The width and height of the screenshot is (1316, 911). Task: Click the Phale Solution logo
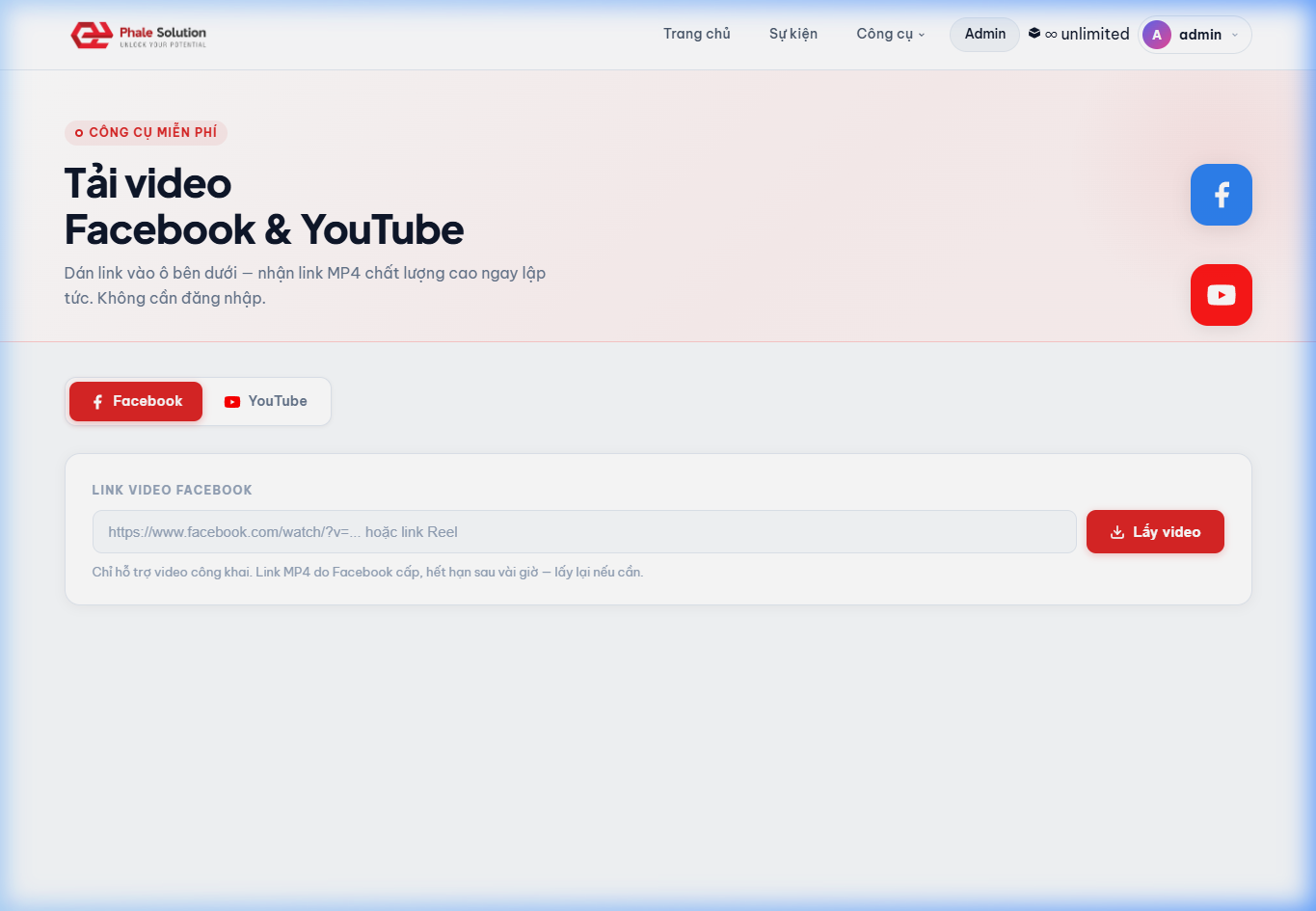click(139, 35)
